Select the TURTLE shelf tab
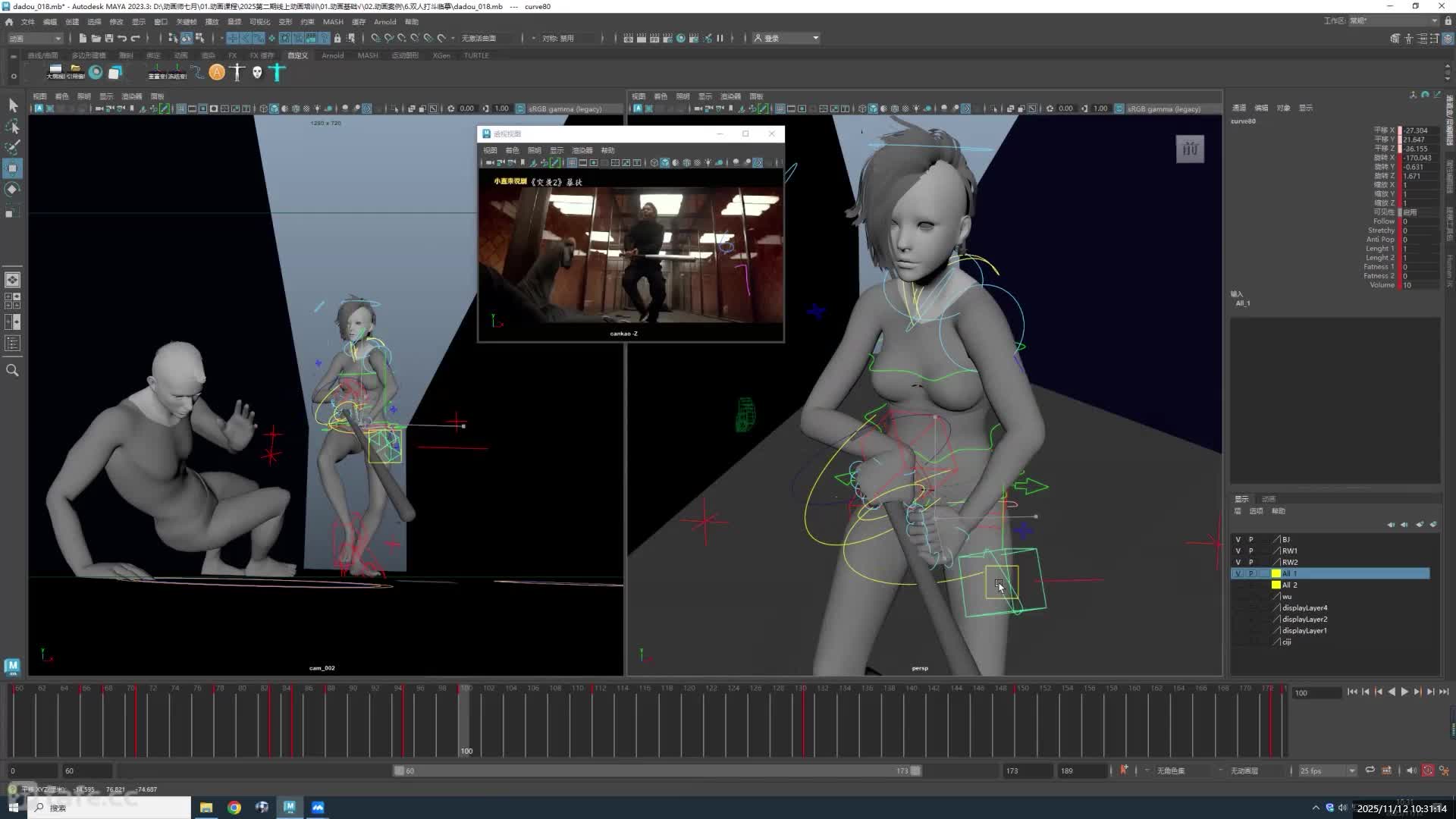Screen dimensions: 1456x819 (476, 55)
